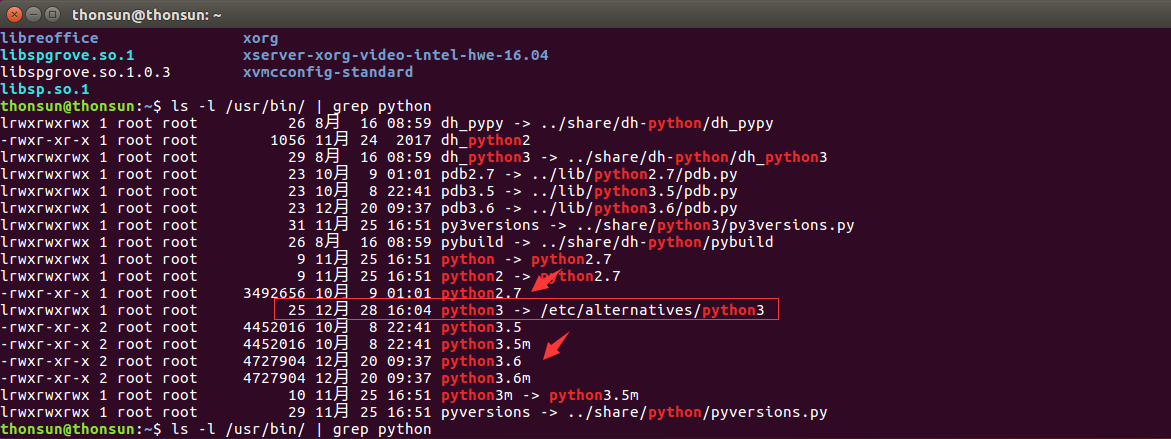This screenshot has width=1171, height=439.
Task: Click the title thonsun@thonsun: ~
Action: 146,14
